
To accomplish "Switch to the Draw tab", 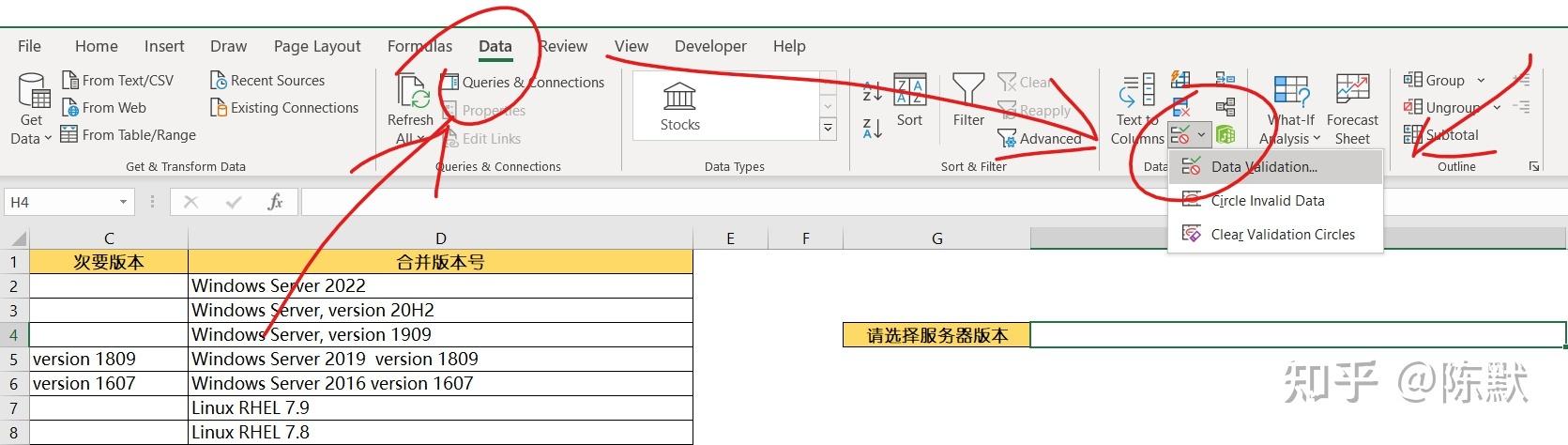I will [x=229, y=46].
